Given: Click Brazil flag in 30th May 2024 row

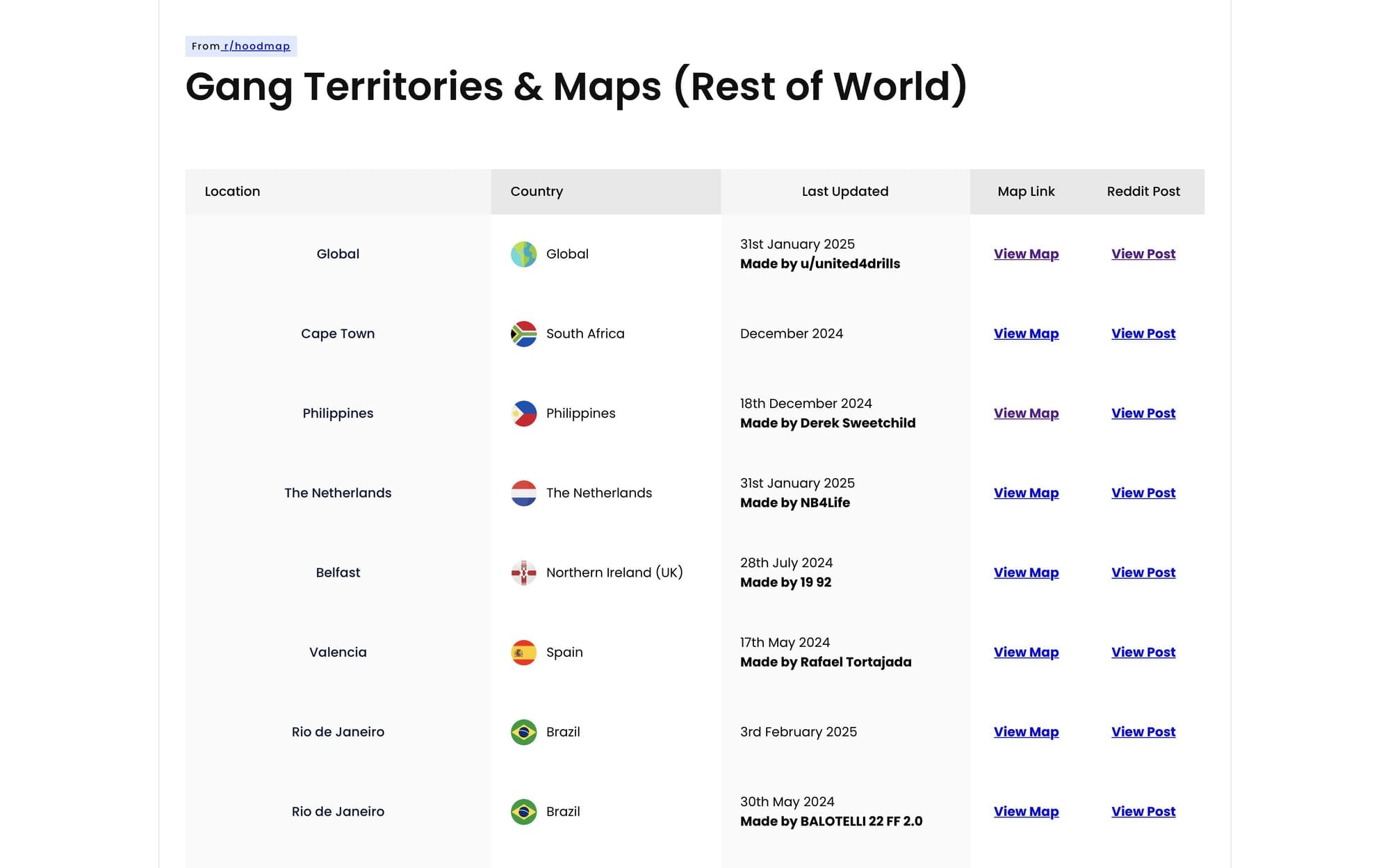Looking at the screenshot, I should click(523, 812).
